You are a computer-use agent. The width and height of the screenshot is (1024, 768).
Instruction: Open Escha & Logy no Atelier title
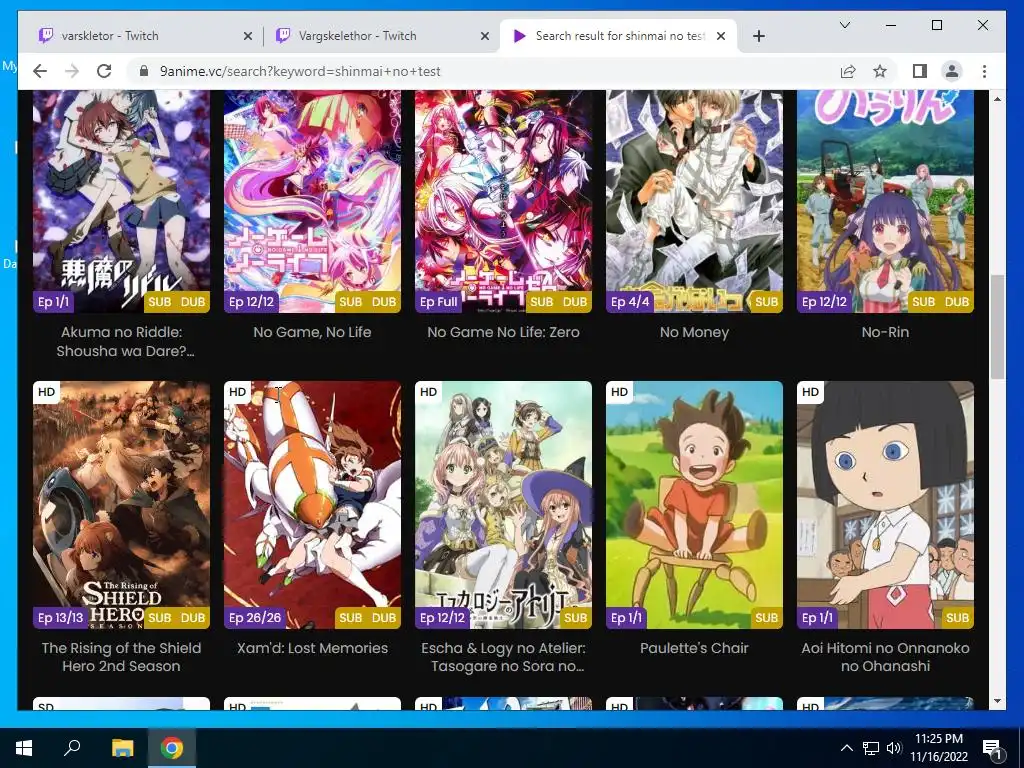[x=504, y=657]
